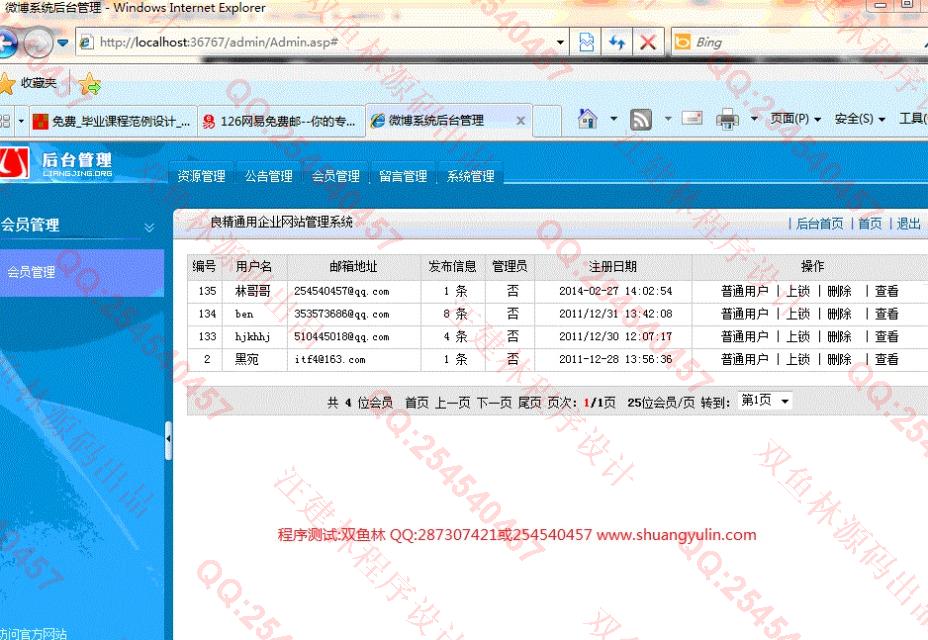Click the add to favorites bar star icon
The height and width of the screenshot is (640, 928).
(x=90, y=84)
